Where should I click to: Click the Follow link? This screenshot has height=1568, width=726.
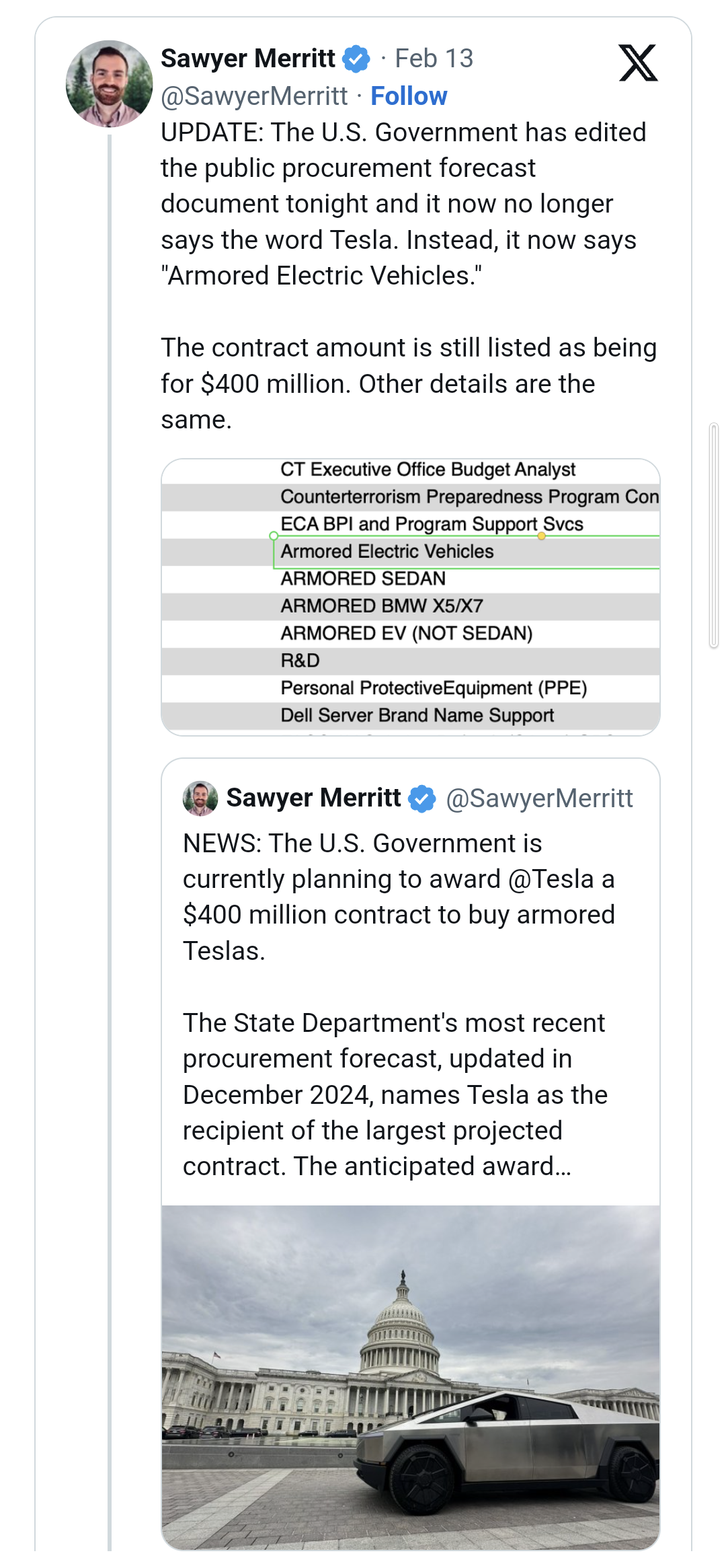[x=407, y=96]
